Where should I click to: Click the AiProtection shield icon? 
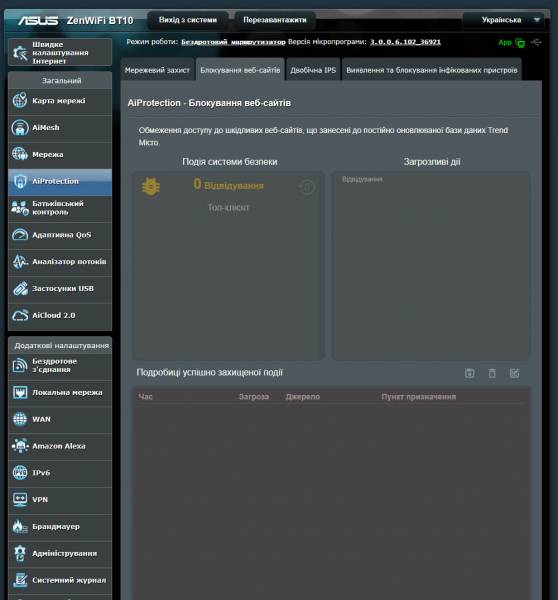20,181
